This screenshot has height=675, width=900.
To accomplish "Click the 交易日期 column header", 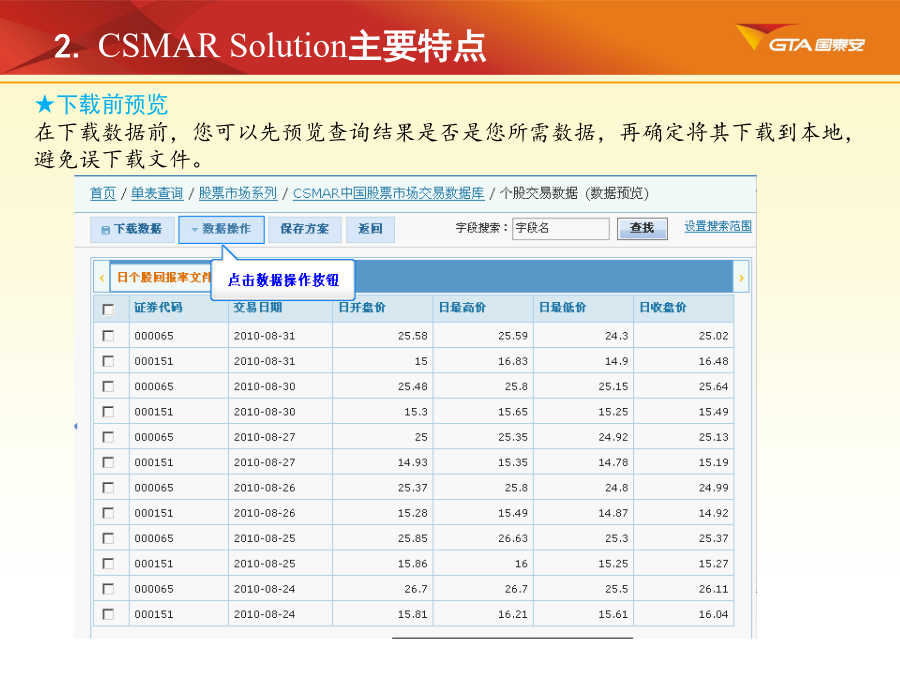I will coord(280,308).
